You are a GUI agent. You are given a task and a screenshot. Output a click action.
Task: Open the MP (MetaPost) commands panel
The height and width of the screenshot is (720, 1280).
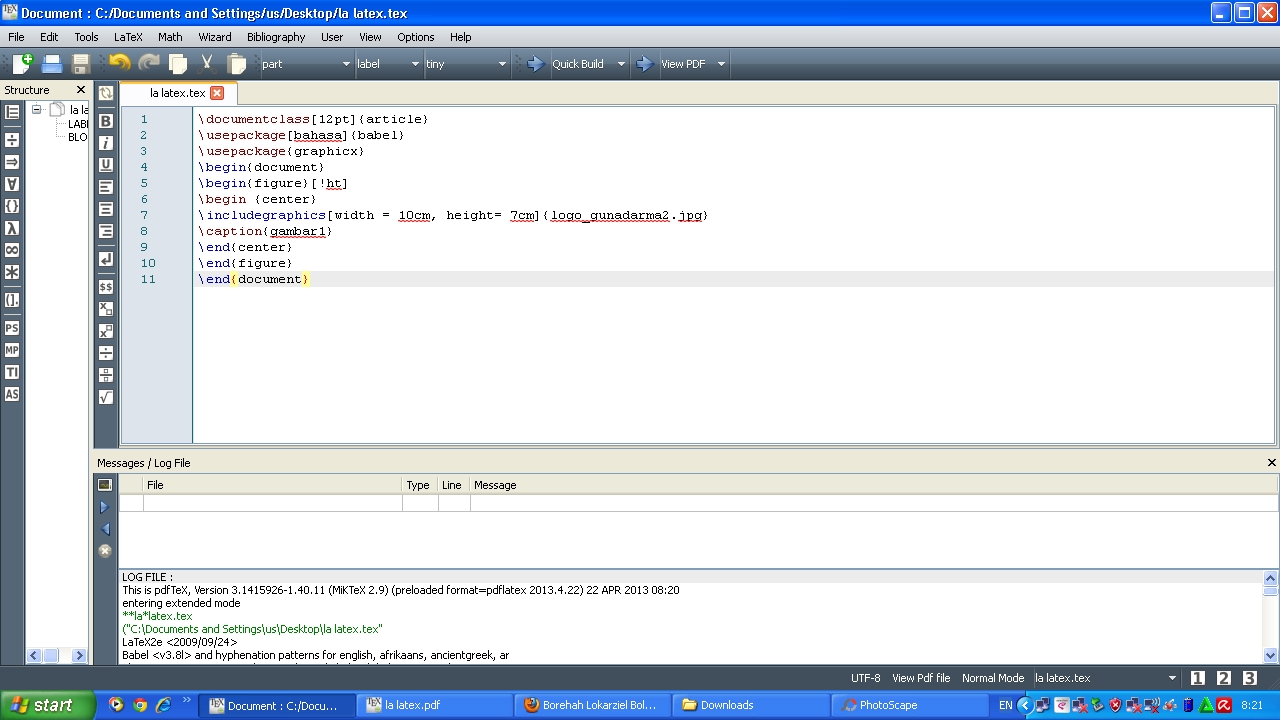12,350
